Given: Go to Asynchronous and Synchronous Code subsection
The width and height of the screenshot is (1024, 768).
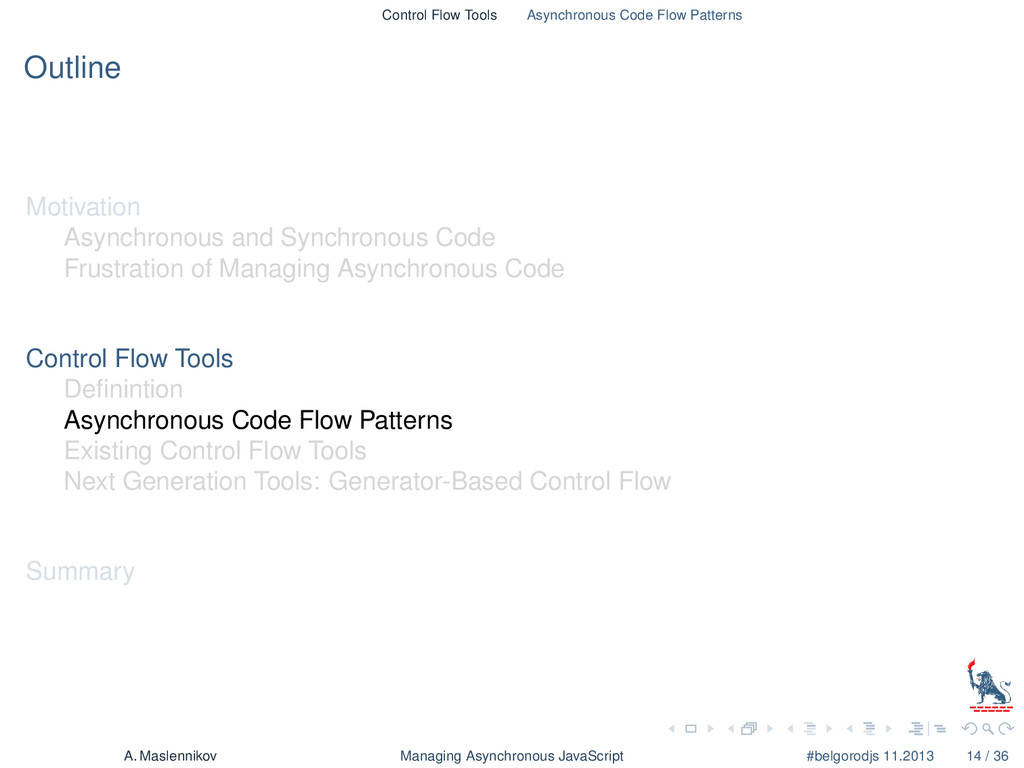Looking at the screenshot, I should [280, 238].
